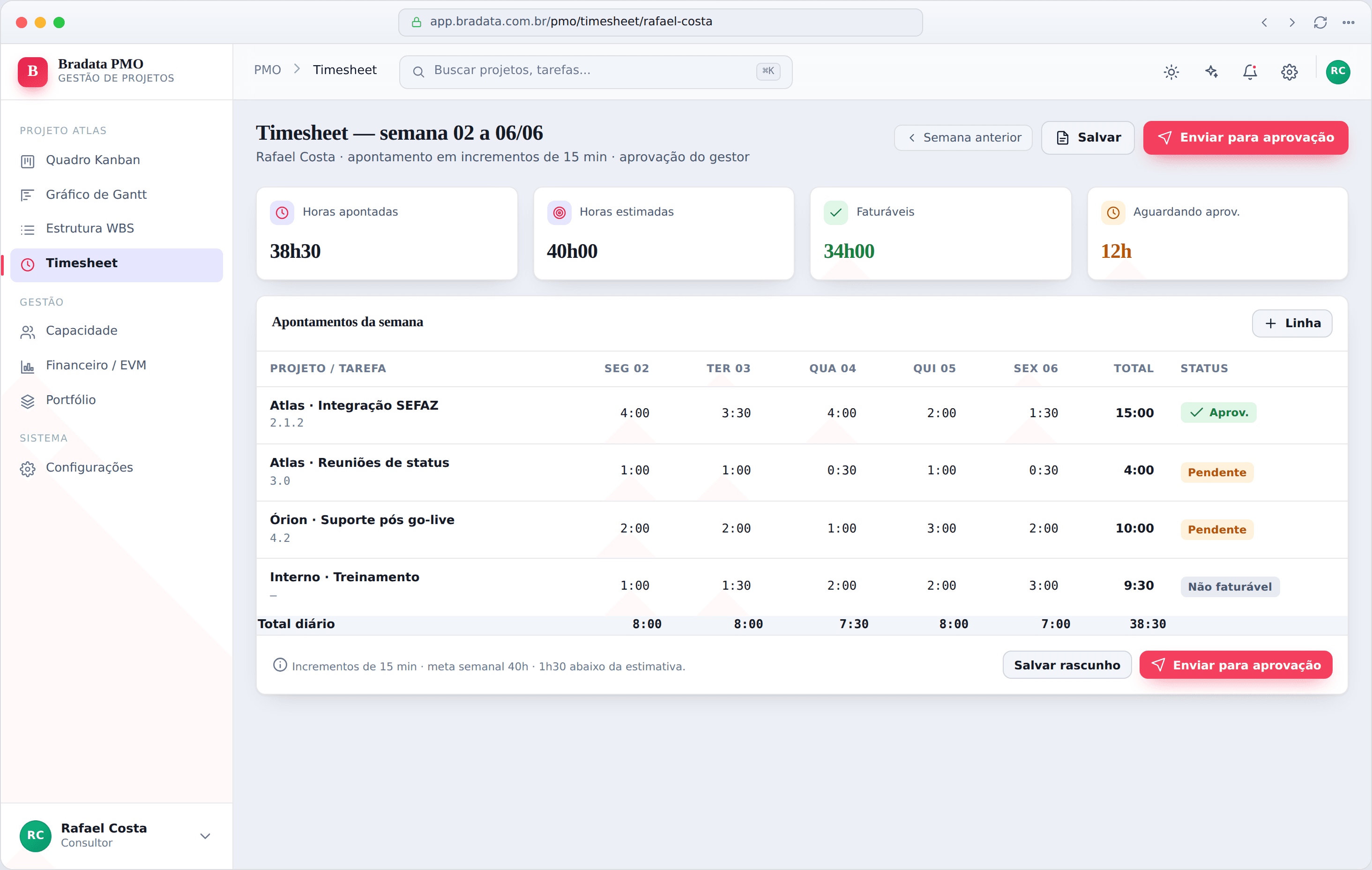Click the clock icon on Horas apontadas card
Screen dimensions: 1372x870
282,213
